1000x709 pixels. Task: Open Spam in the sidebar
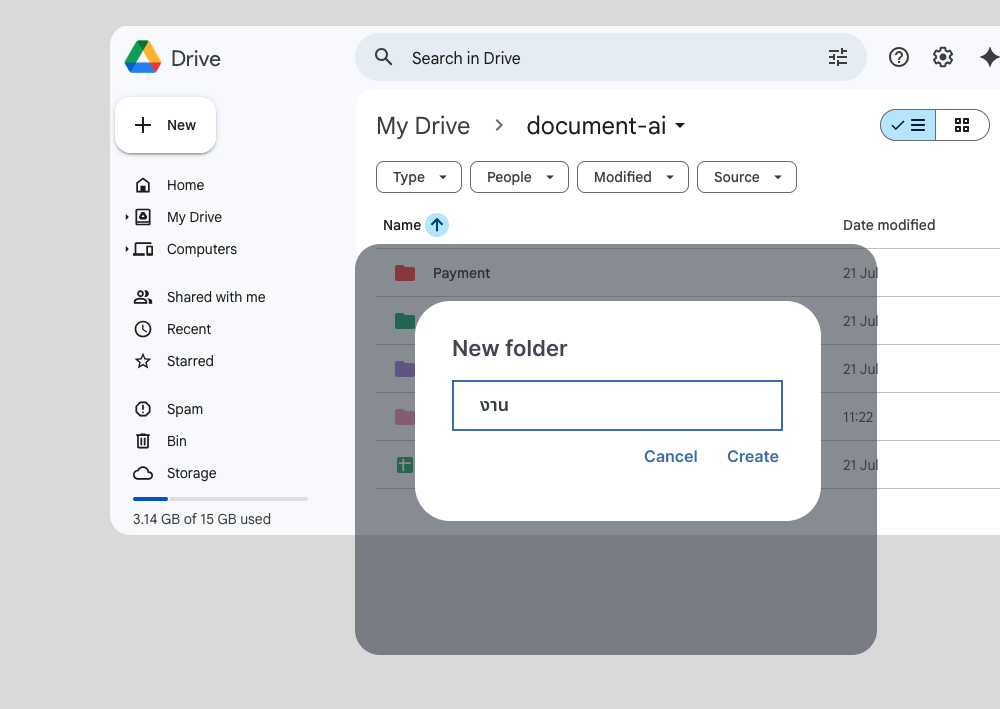pyautogui.click(x=184, y=409)
